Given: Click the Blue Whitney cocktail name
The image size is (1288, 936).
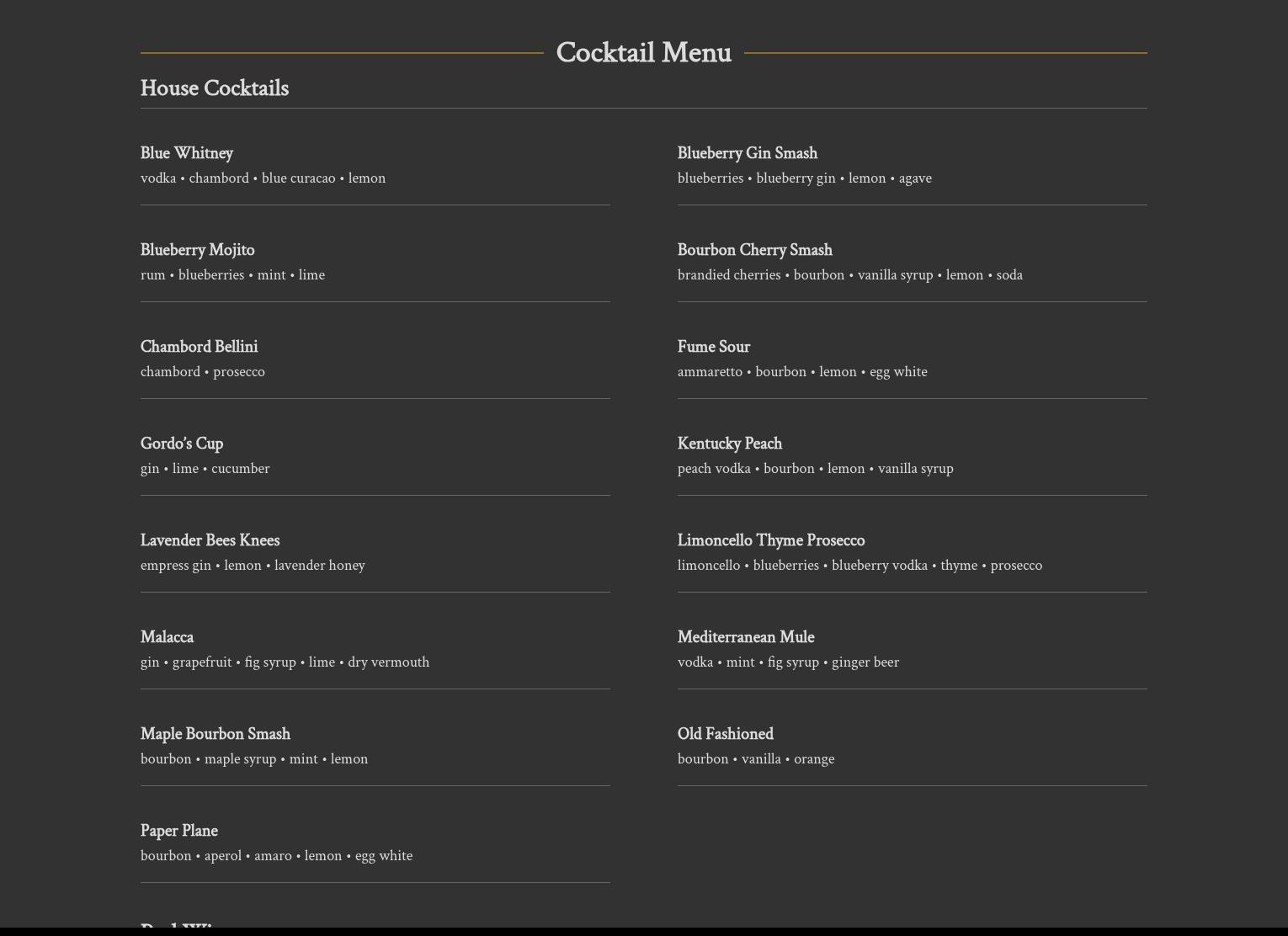Looking at the screenshot, I should pyautogui.click(x=187, y=153).
